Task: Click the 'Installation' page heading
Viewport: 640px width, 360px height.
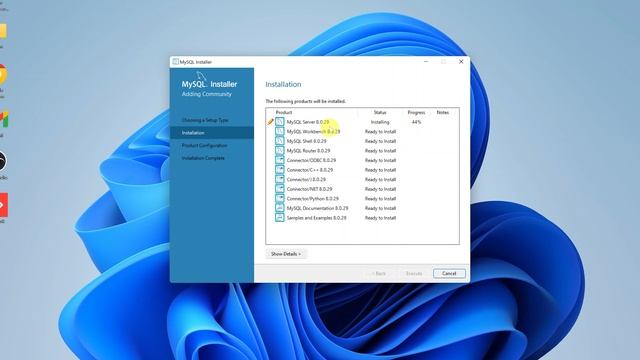Action: [x=283, y=84]
